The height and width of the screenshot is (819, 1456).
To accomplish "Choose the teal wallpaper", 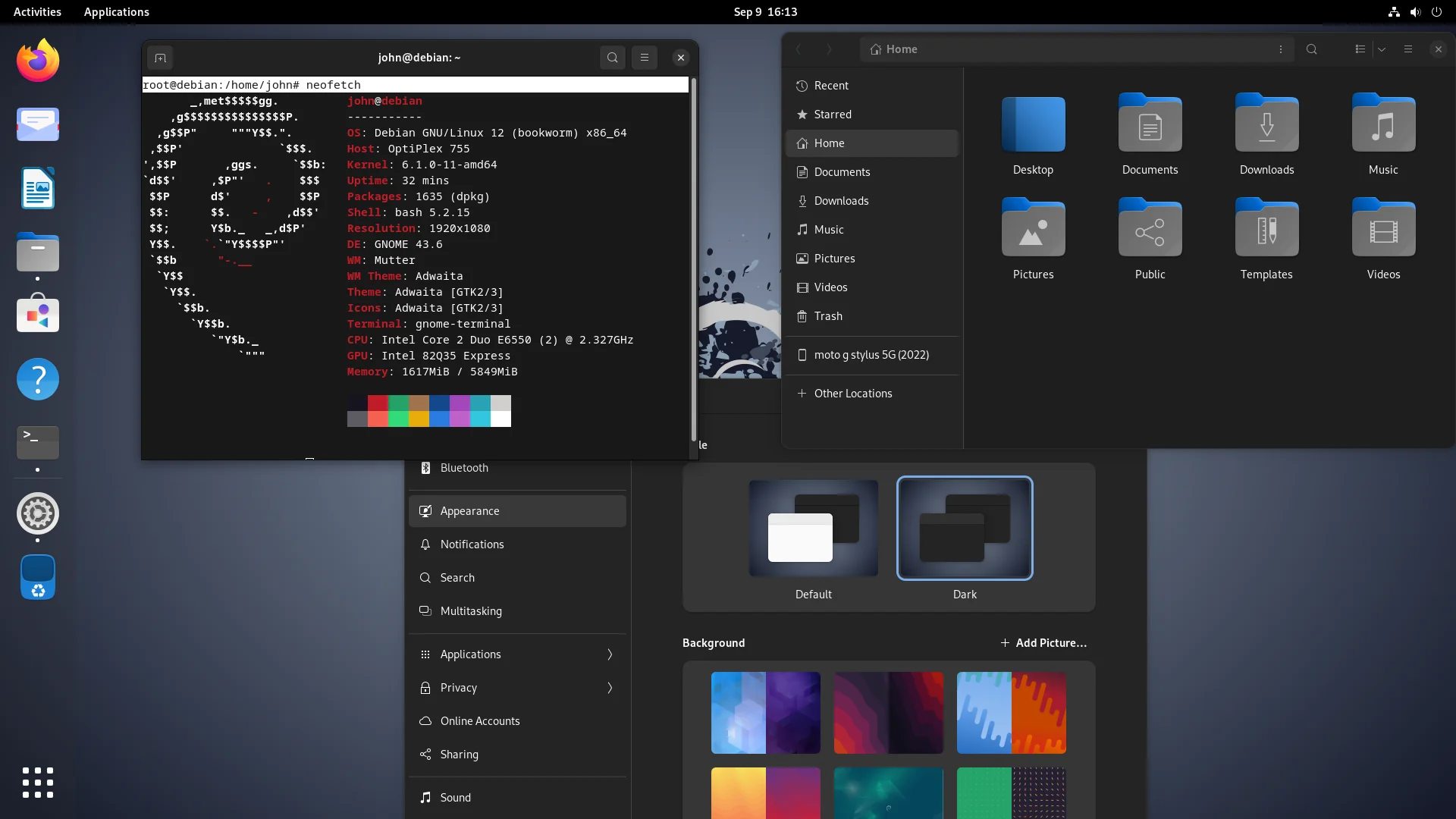I will (x=888, y=793).
